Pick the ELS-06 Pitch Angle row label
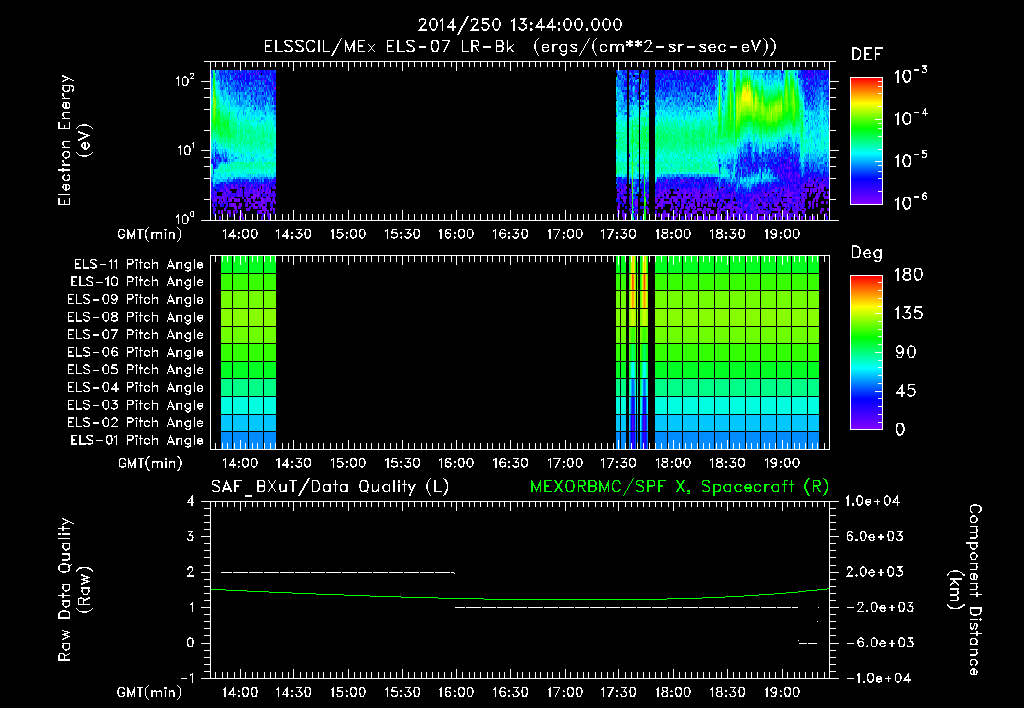 [x=136, y=353]
